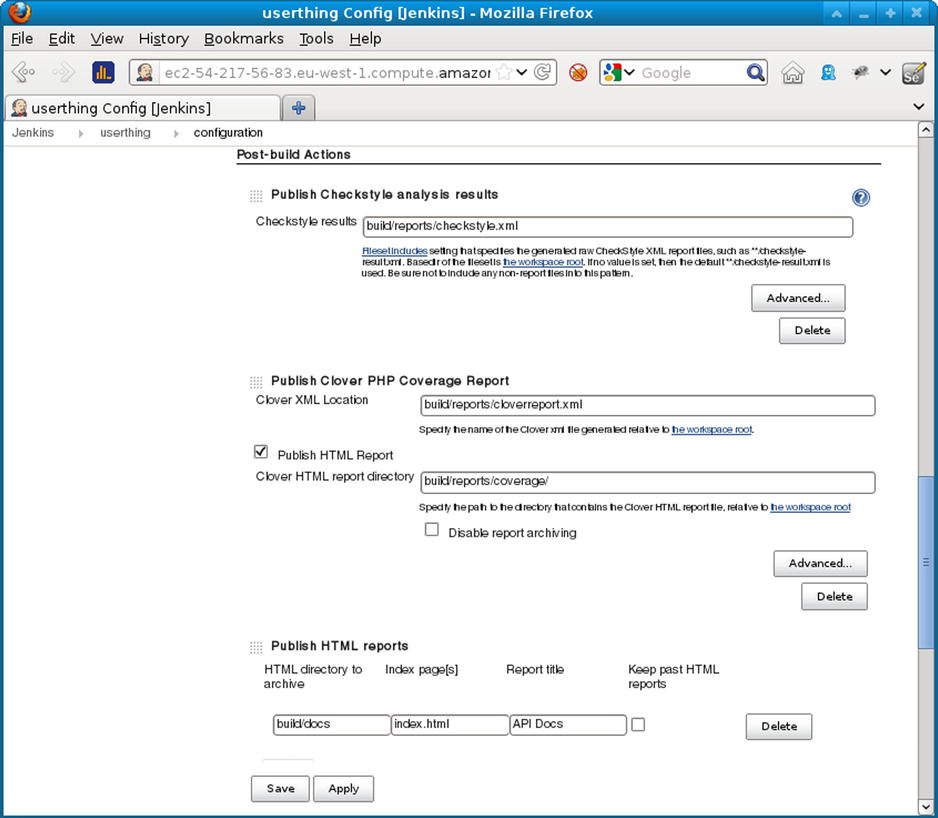Viewport: 938px width, 818px height.
Task: Click the Home icon in toolbar
Action: tap(792, 72)
